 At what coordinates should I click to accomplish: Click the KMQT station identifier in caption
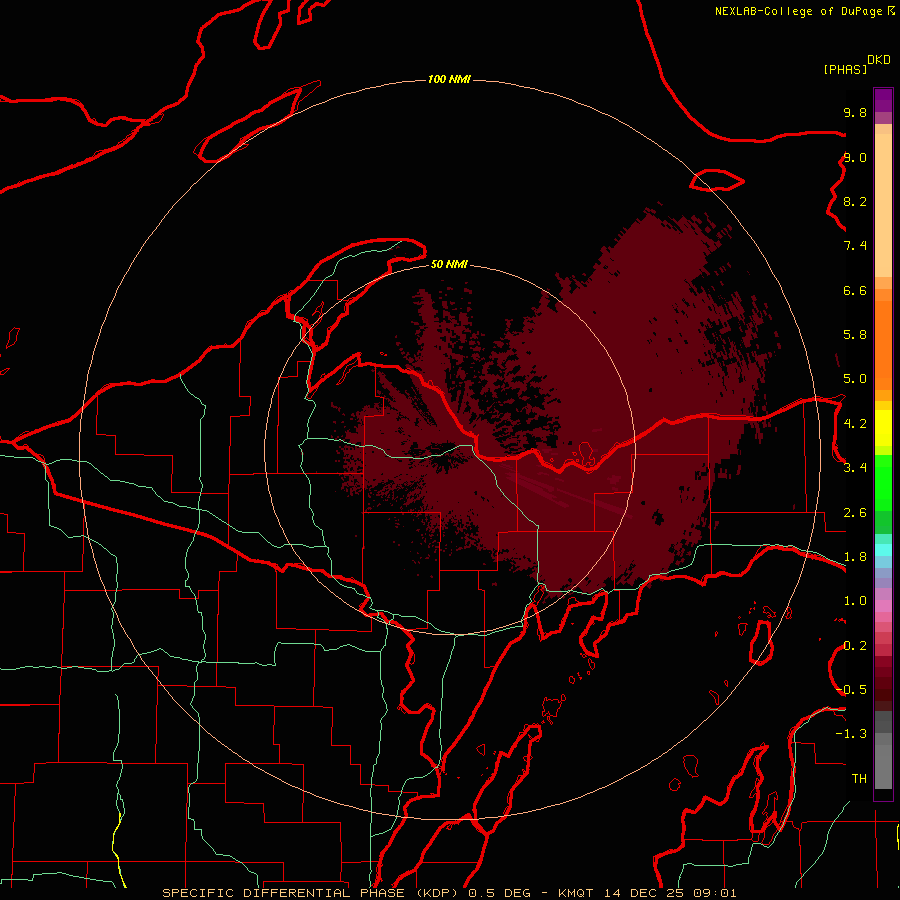(x=575, y=893)
